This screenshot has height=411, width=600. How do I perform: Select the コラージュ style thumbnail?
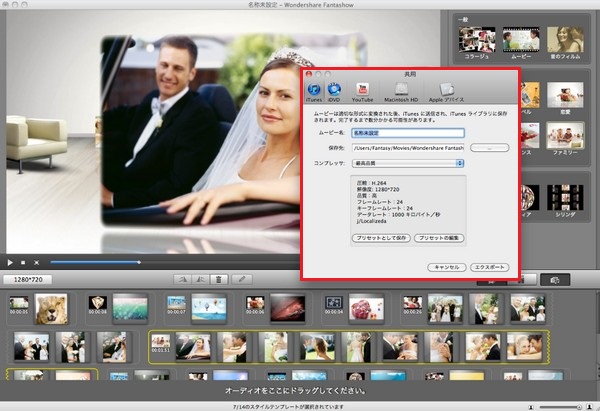click(477, 40)
